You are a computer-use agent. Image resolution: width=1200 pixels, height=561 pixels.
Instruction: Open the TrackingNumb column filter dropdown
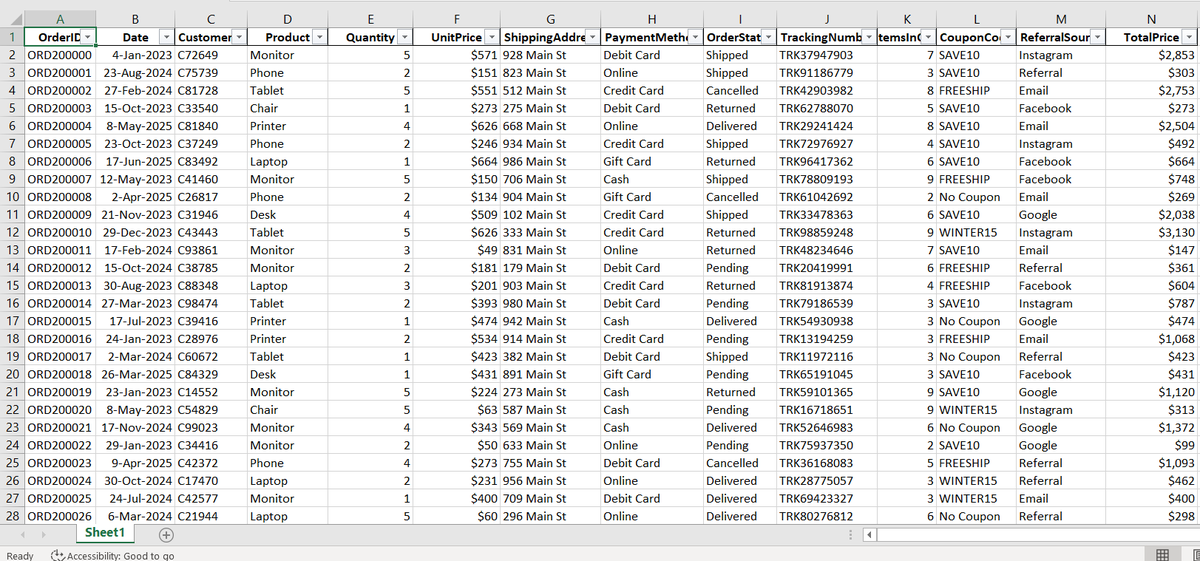click(x=869, y=37)
